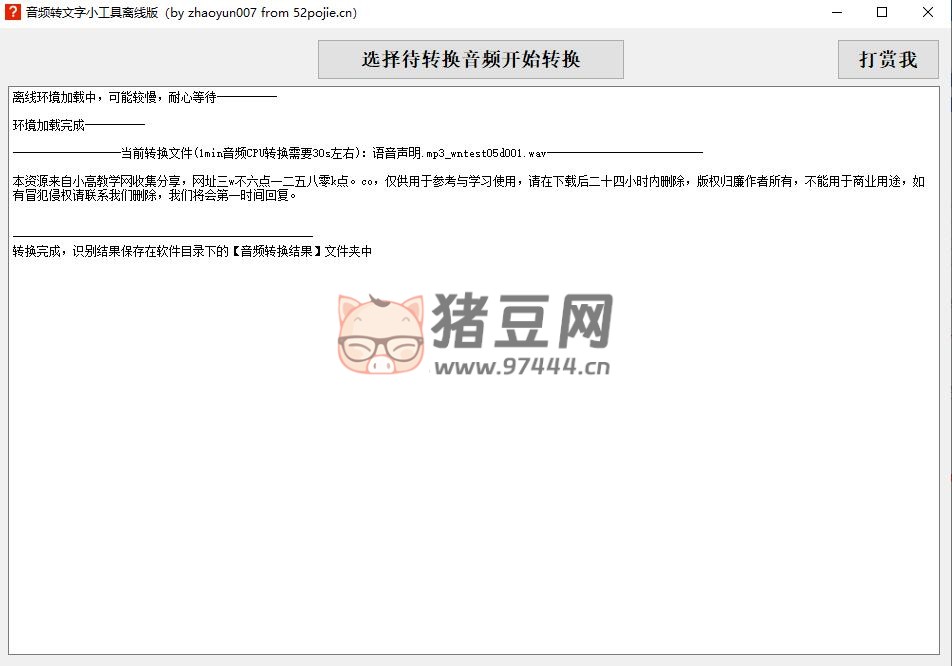952x666 pixels.
Task: Click the line 有冒犯侵权请联系我们删除
Action: 155,195
